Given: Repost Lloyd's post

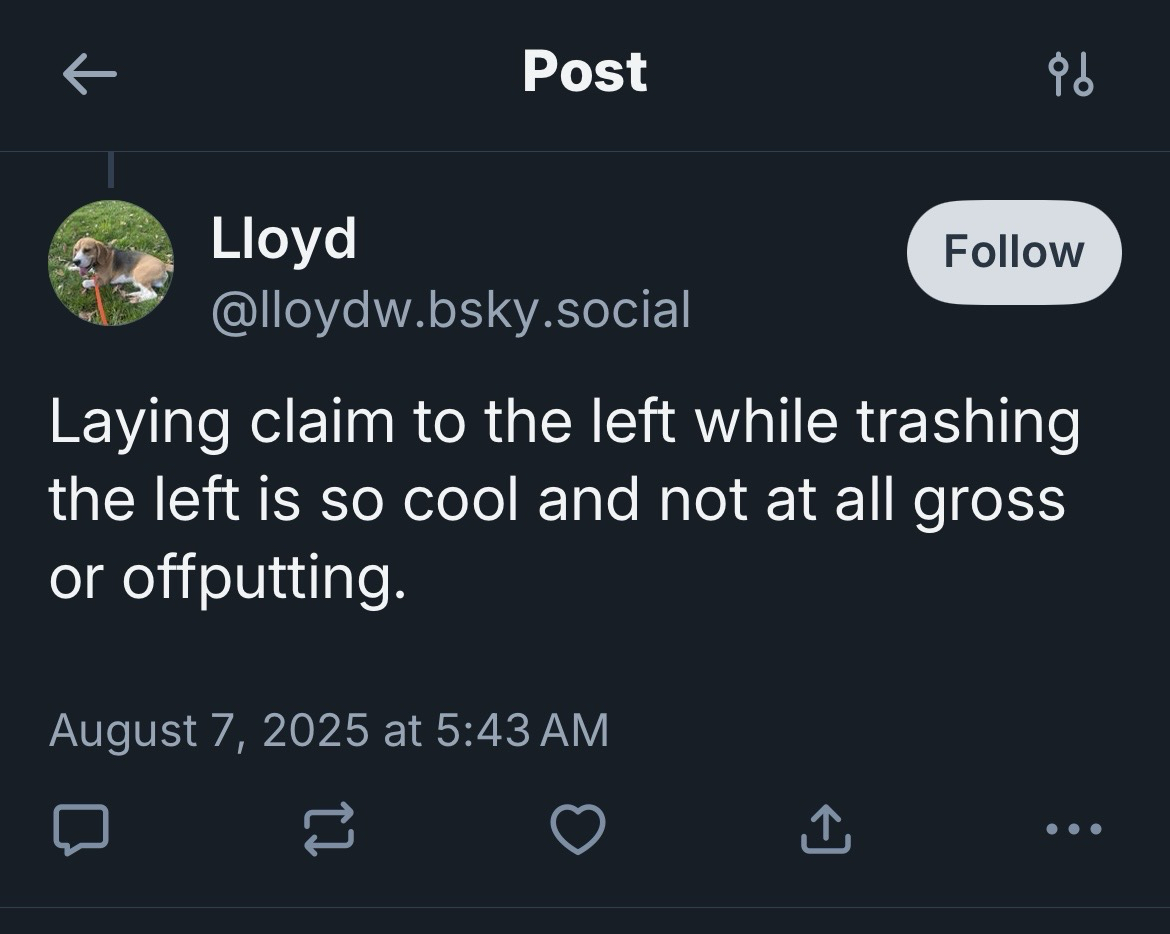Looking at the screenshot, I should tap(329, 829).
